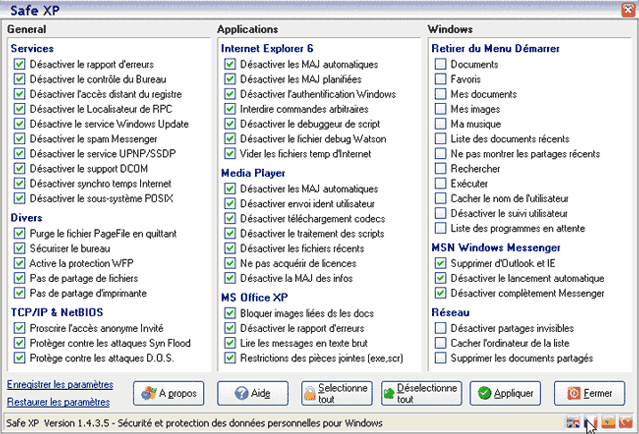Image resolution: width=639 pixels, height=434 pixels.
Task: Open Enregistrer les paramètres link
Action: pos(60,384)
